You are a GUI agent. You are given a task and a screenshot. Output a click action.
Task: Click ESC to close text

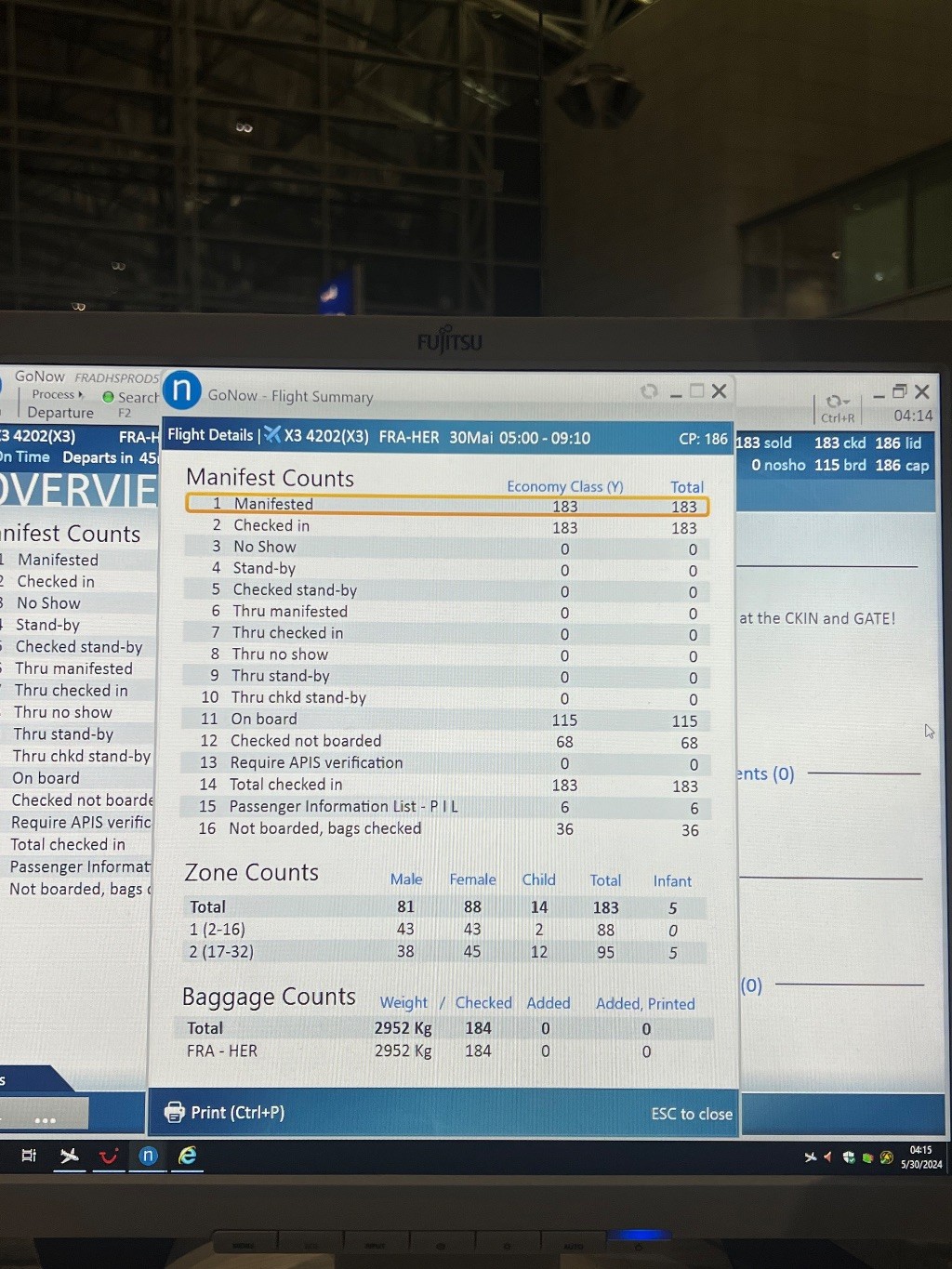point(691,1114)
